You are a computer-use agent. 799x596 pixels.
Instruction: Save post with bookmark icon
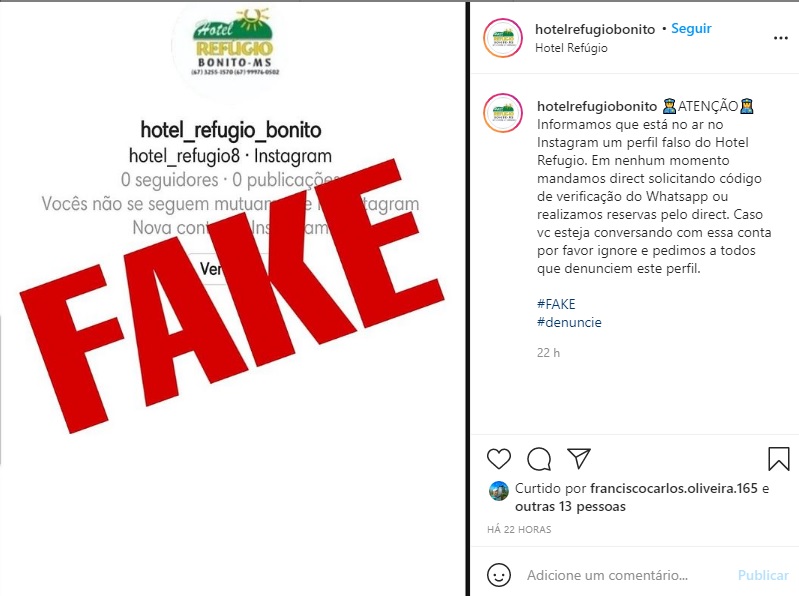pyautogui.click(x=778, y=458)
